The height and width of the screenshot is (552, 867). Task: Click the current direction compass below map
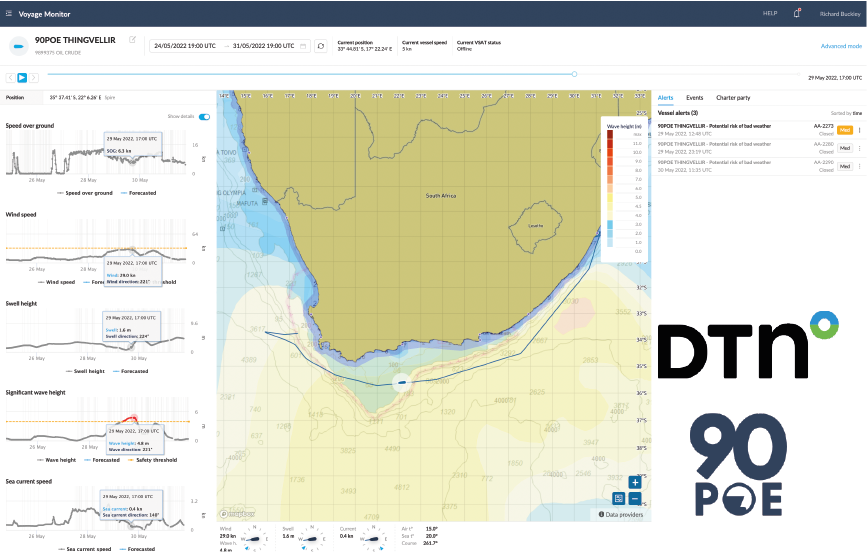click(373, 538)
